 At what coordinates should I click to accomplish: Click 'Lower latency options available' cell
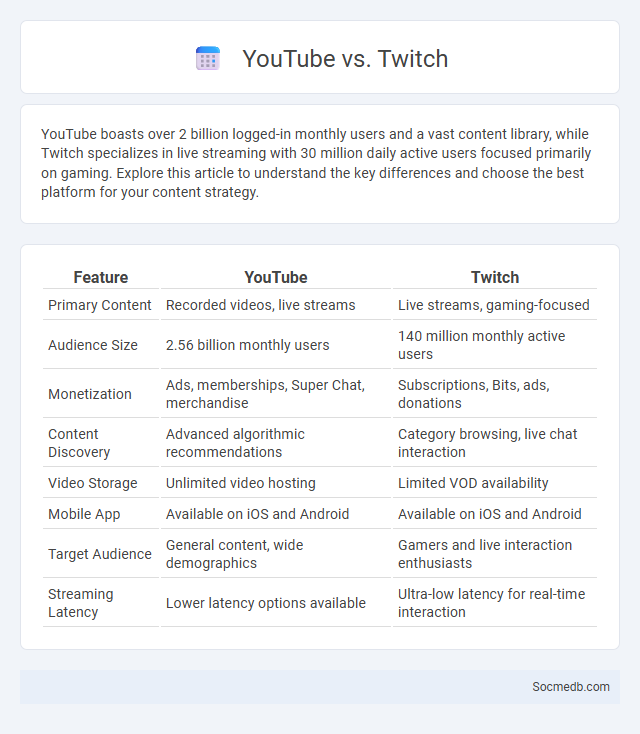tap(266, 603)
